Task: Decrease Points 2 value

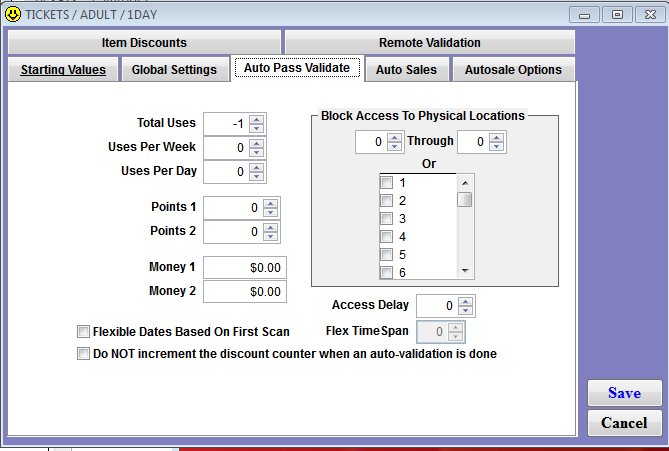Action: tap(271, 236)
